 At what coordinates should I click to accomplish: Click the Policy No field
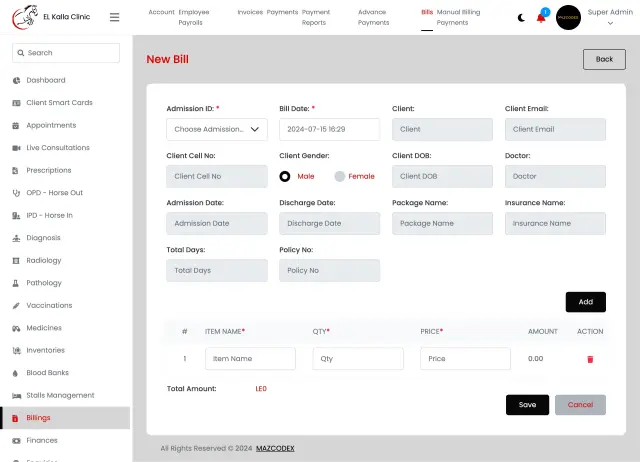pos(329,271)
